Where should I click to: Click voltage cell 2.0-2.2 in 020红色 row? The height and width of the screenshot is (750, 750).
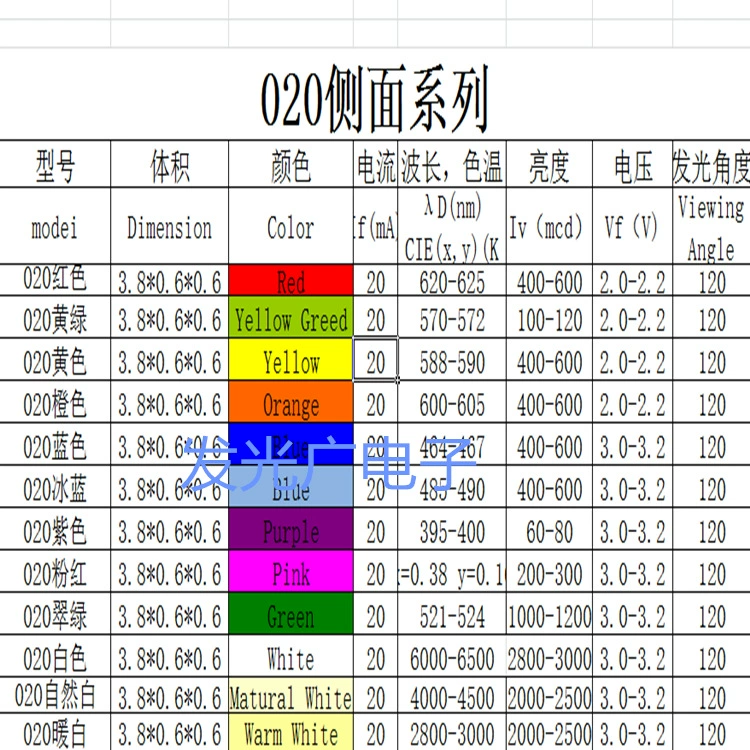coord(632,280)
